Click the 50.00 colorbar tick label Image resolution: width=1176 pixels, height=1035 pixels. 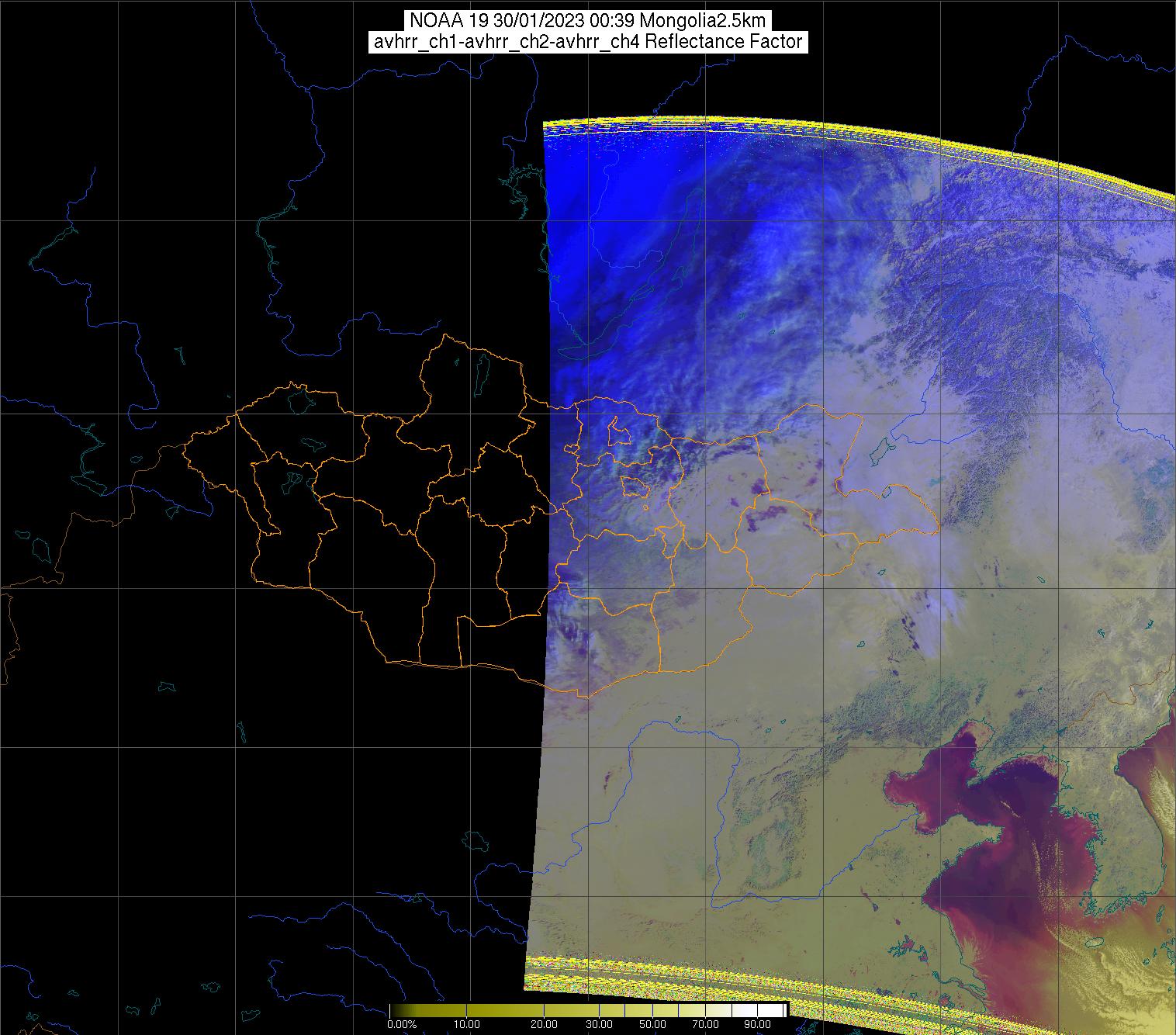point(652,1025)
